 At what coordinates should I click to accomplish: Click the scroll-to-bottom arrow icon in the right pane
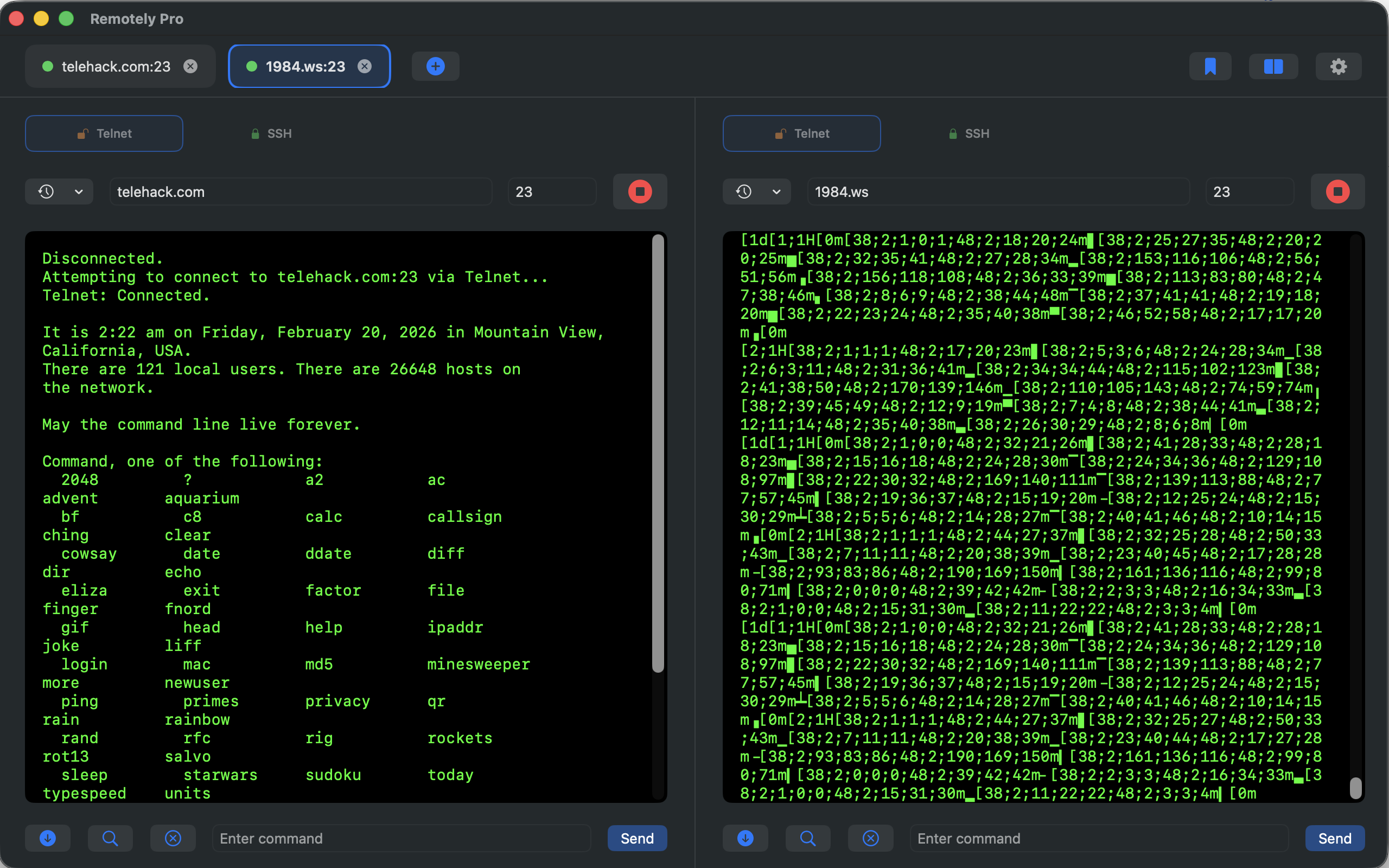745,838
